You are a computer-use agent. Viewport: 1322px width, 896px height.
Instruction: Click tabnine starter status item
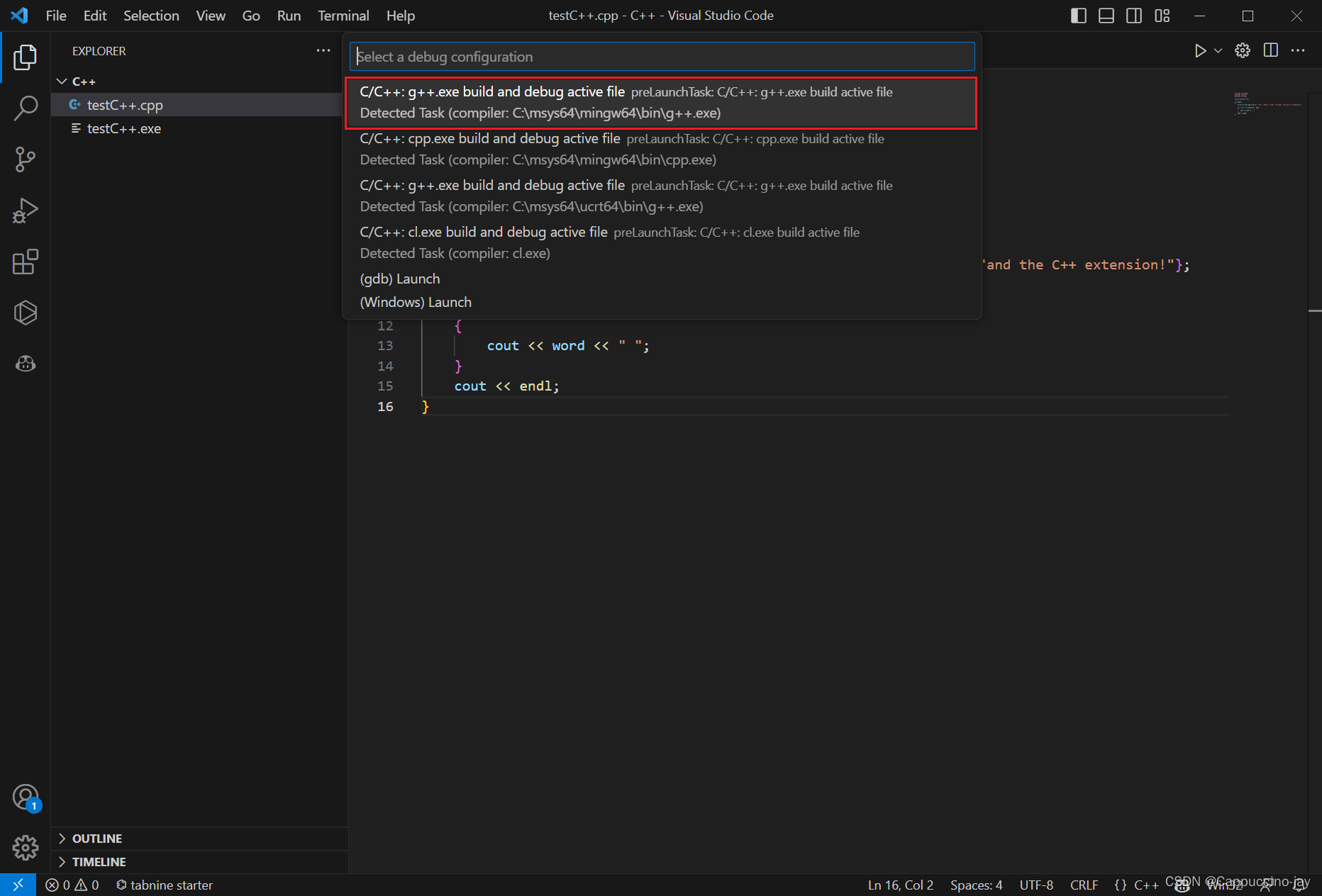(x=165, y=885)
